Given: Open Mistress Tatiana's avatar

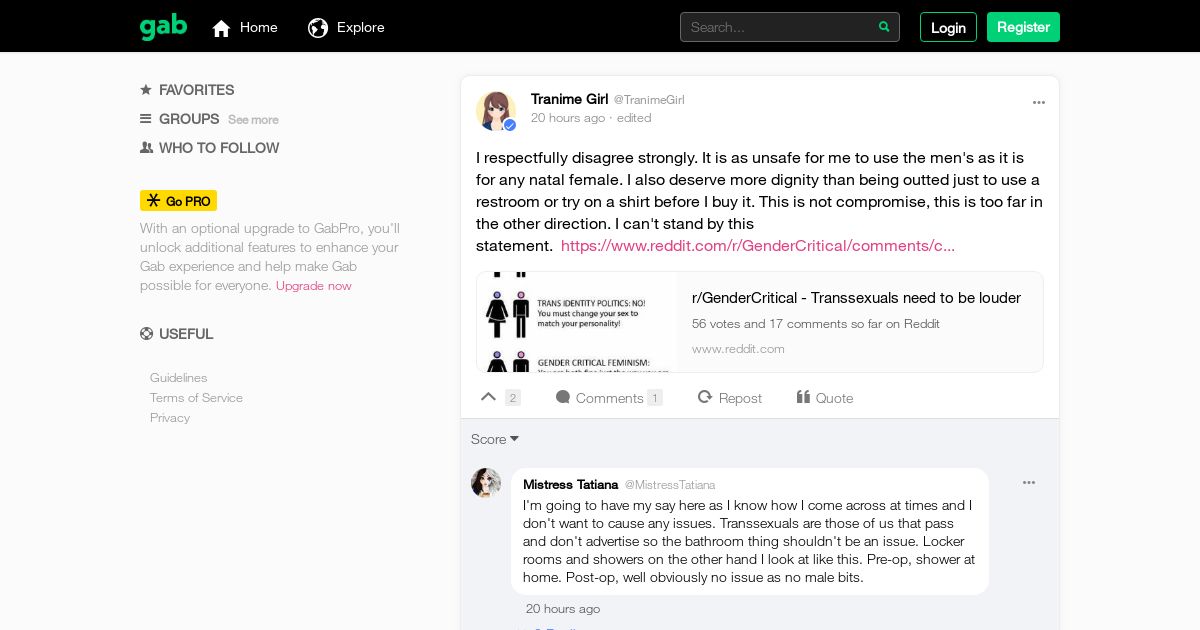Looking at the screenshot, I should [x=486, y=483].
